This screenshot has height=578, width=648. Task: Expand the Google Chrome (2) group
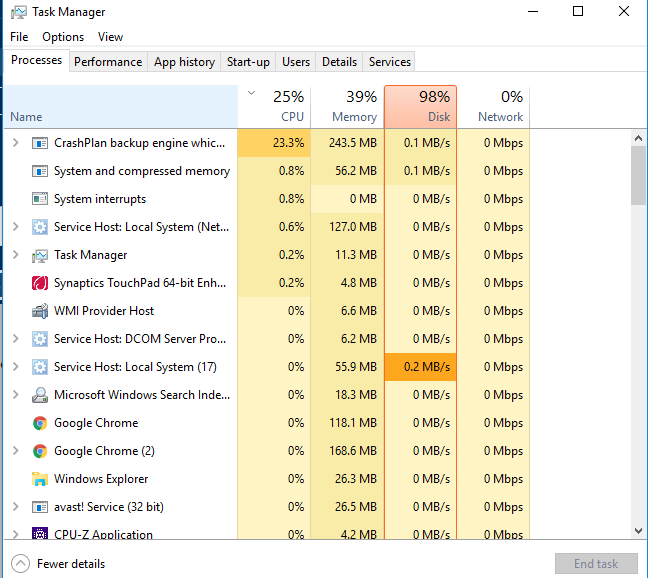16,451
